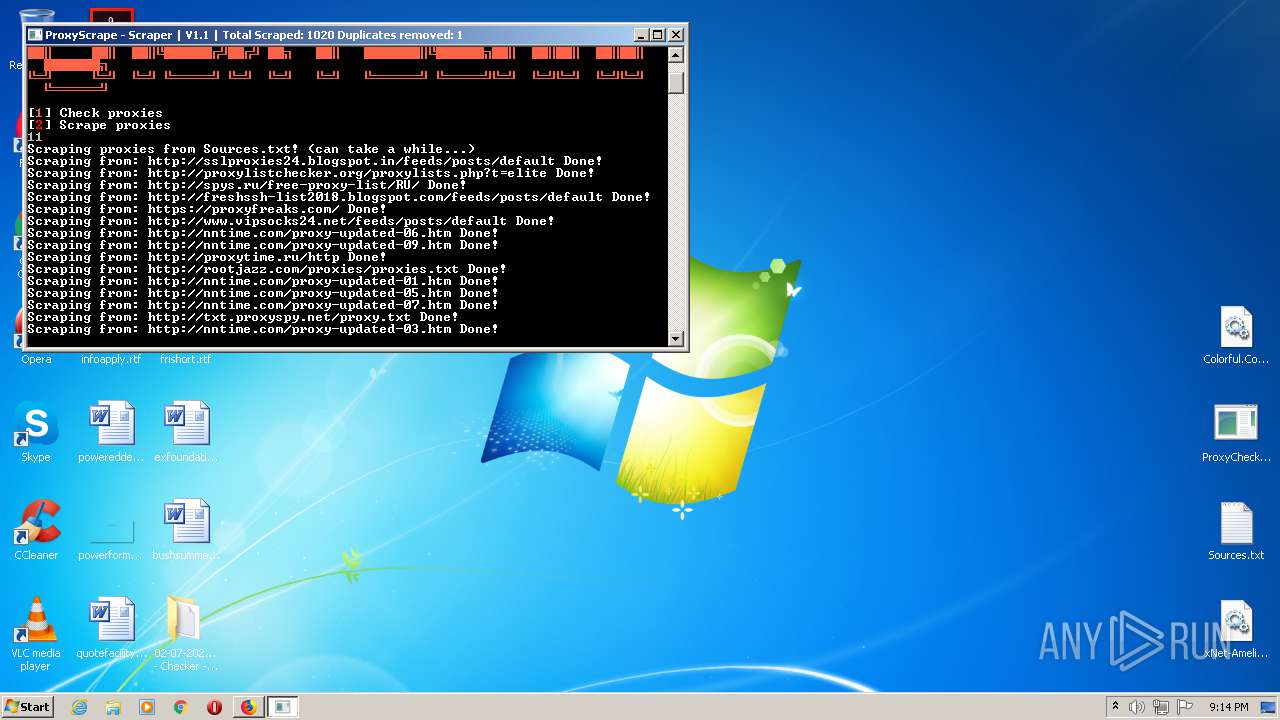Viewport: 1280px width, 720px height.
Task: Select the infoapply.rtf file label
Action: click(x=111, y=359)
